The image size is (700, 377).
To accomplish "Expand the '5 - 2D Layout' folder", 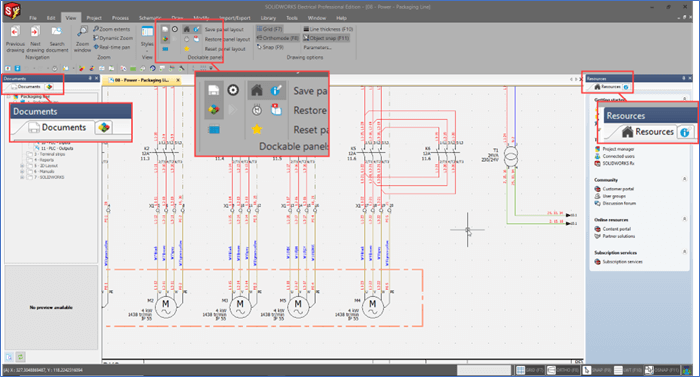I will [22, 166].
